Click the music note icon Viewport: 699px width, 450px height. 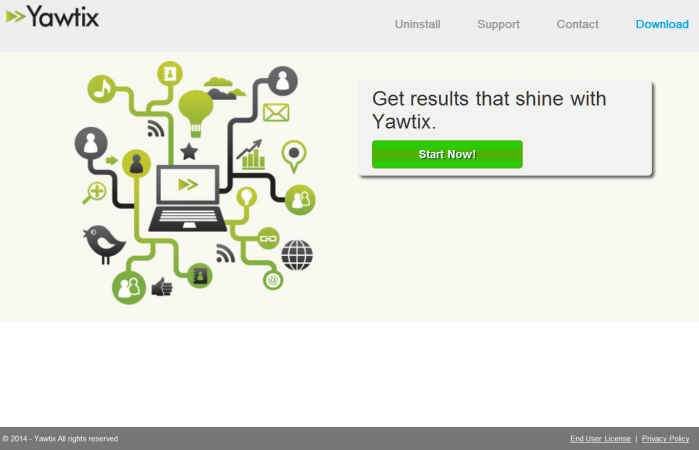click(x=102, y=89)
